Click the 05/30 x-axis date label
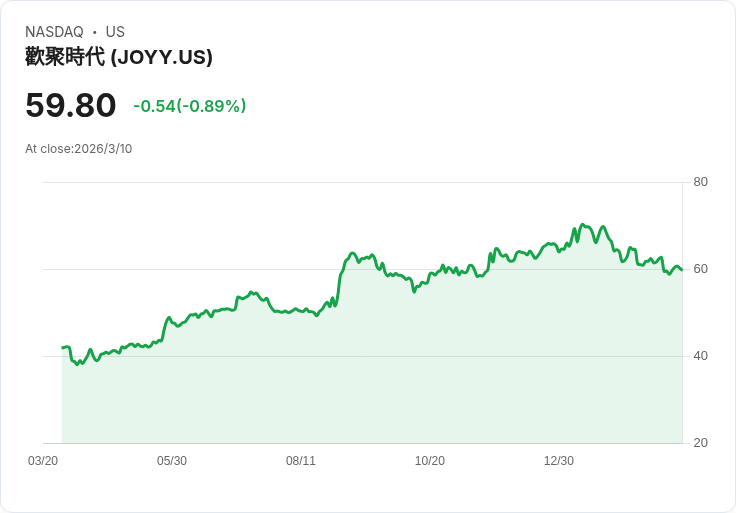Image resolution: width=736 pixels, height=513 pixels. point(172,461)
